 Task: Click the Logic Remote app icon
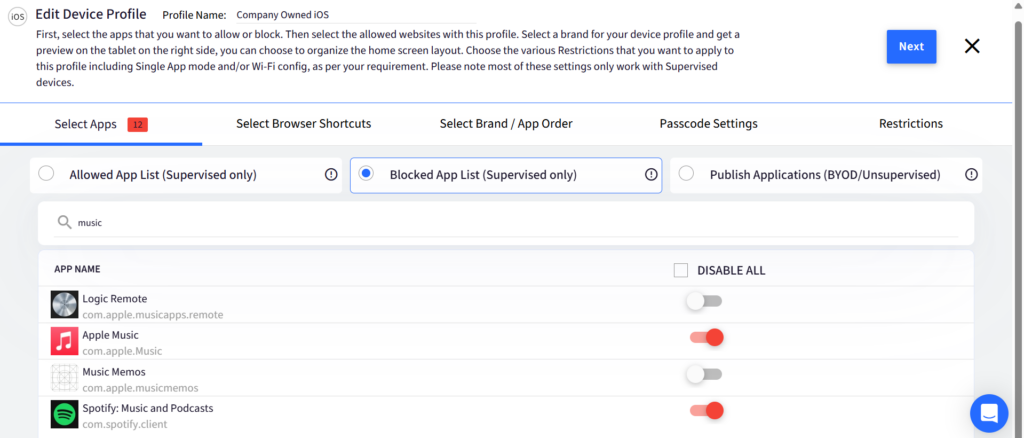[64, 305]
